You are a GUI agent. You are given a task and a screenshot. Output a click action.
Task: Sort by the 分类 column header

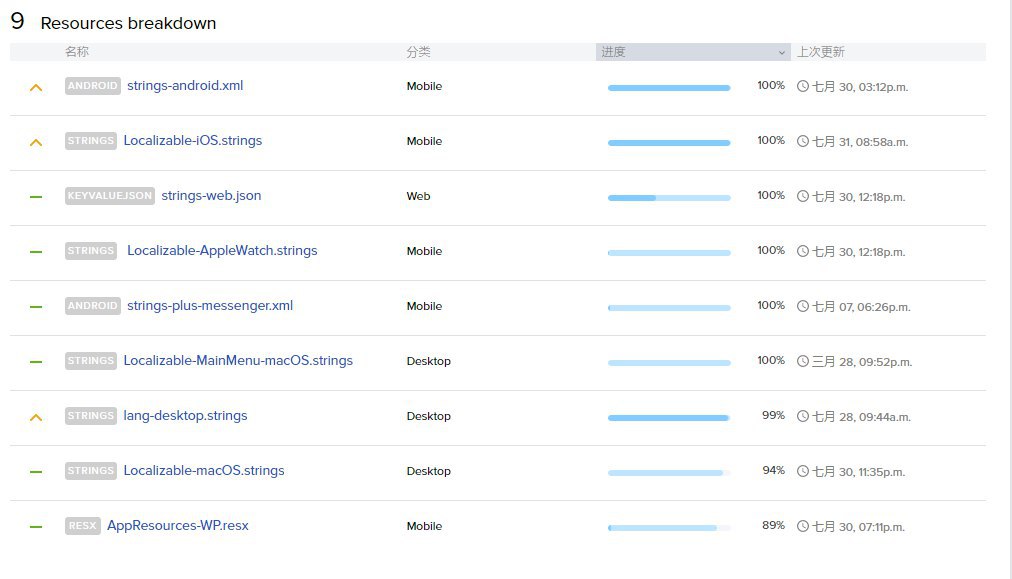tap(418, 52)
